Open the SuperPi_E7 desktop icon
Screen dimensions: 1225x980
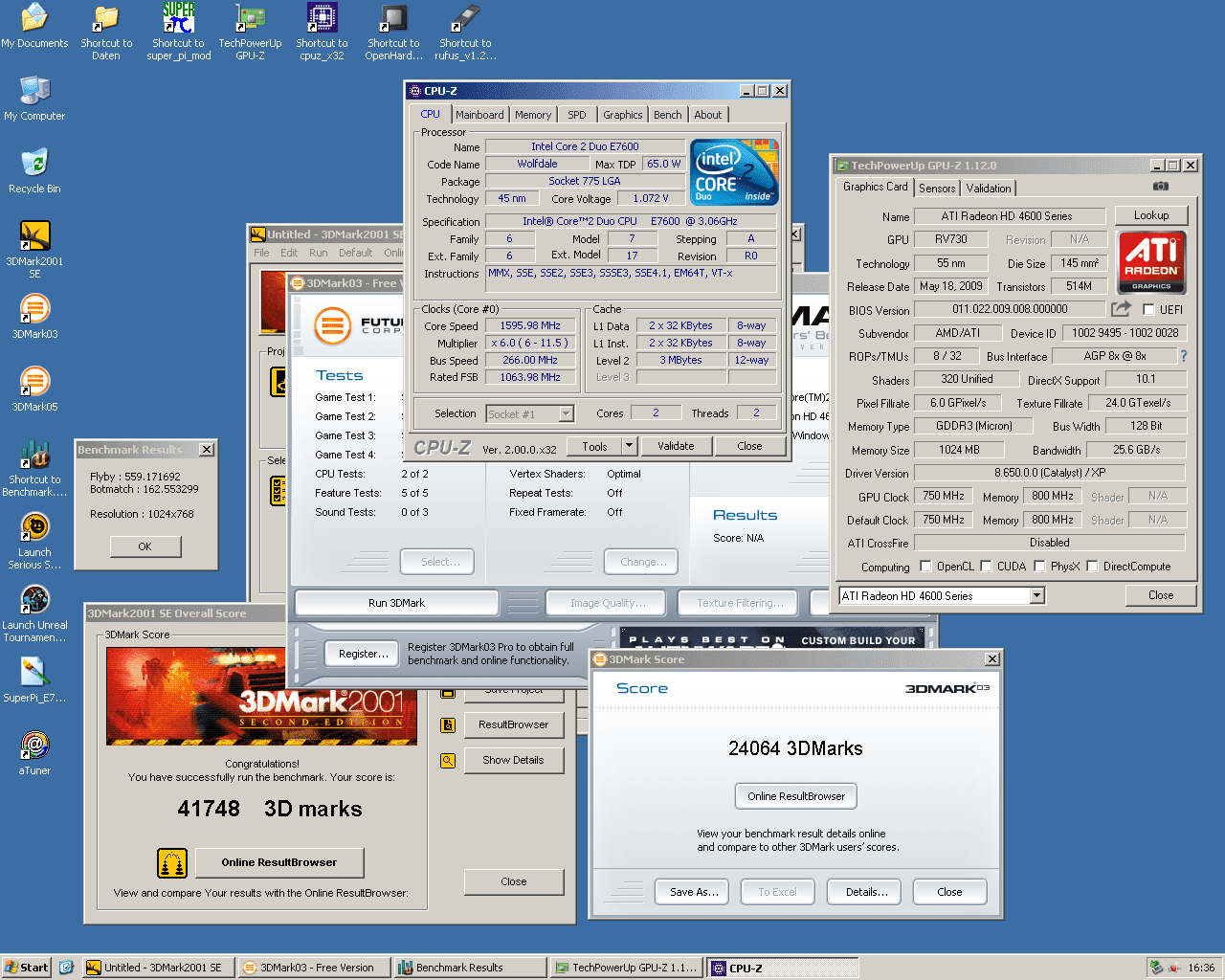click(x=34, y=680)
